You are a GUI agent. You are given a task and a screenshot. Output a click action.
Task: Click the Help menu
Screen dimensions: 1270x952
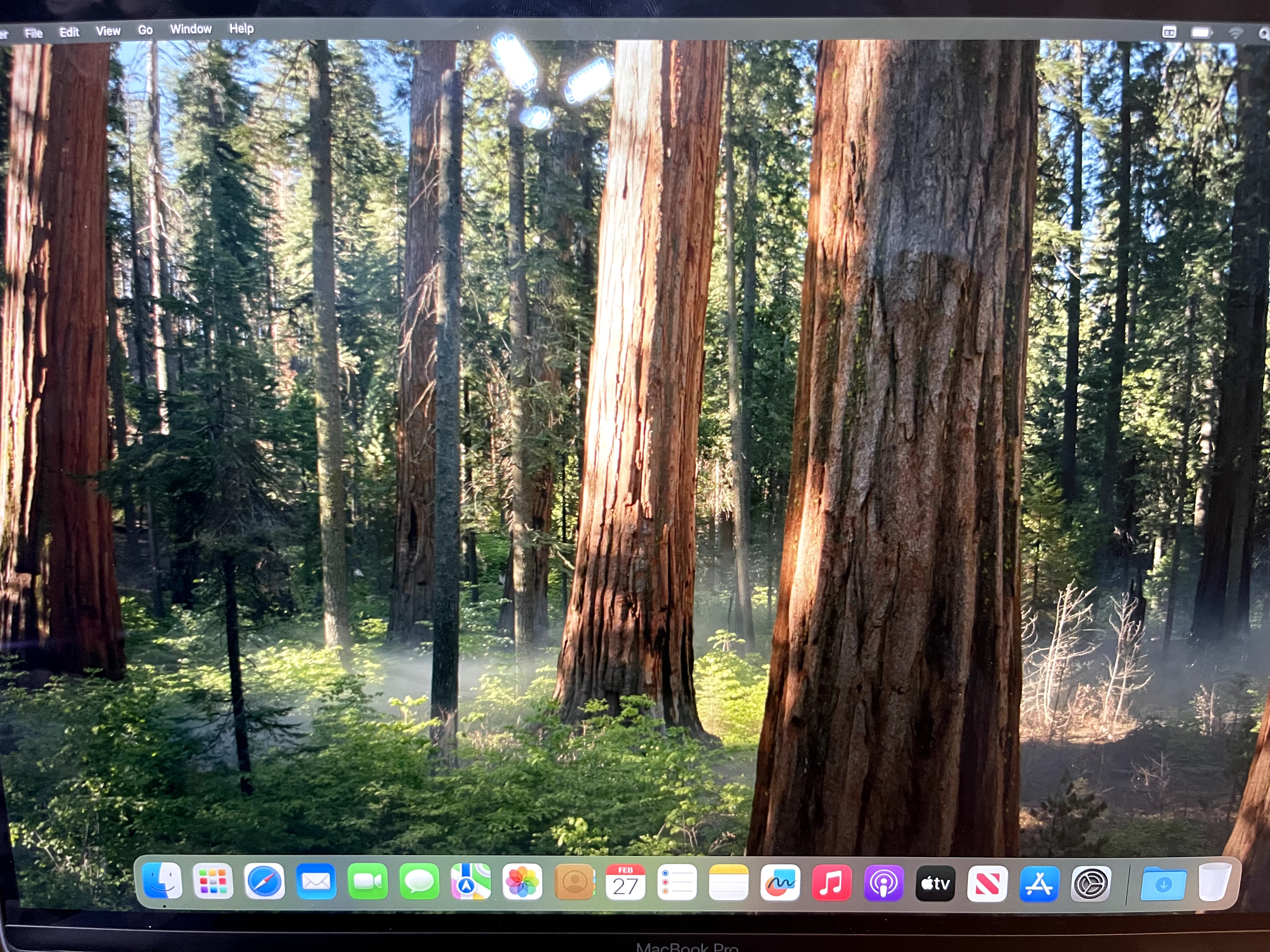coord(241,29)
